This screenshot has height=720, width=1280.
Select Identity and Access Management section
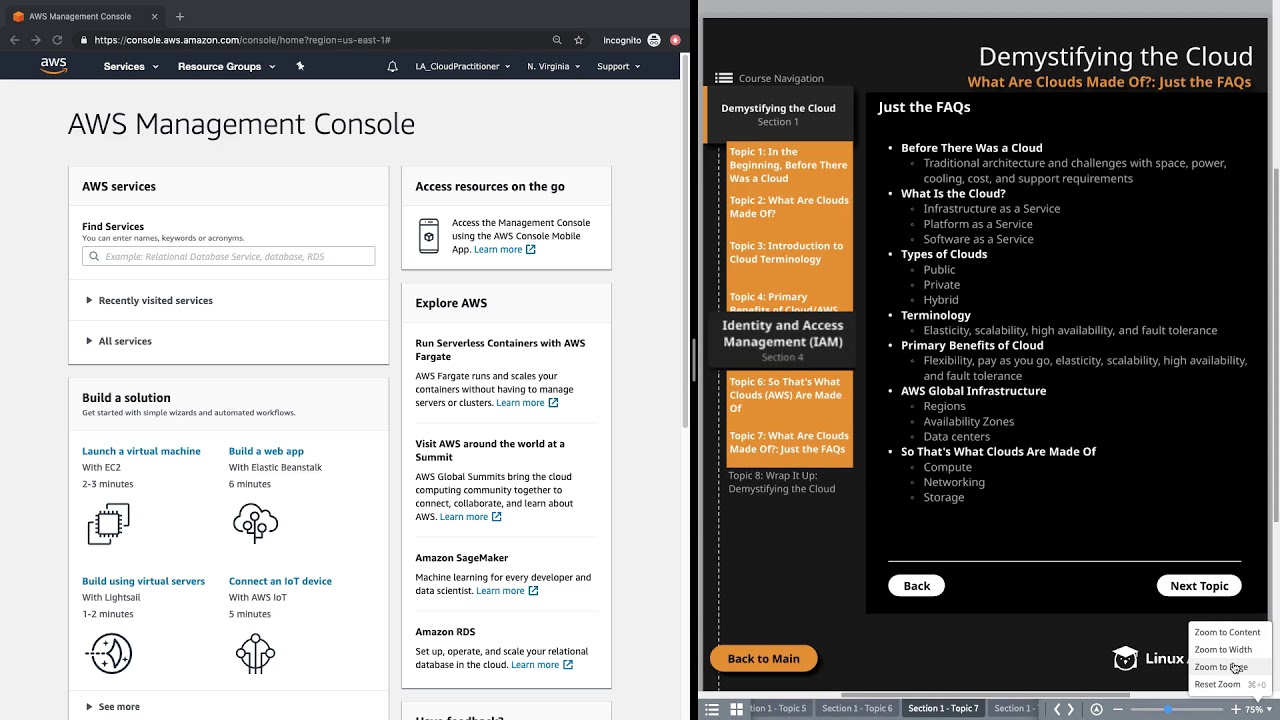(x=782, y=340)
